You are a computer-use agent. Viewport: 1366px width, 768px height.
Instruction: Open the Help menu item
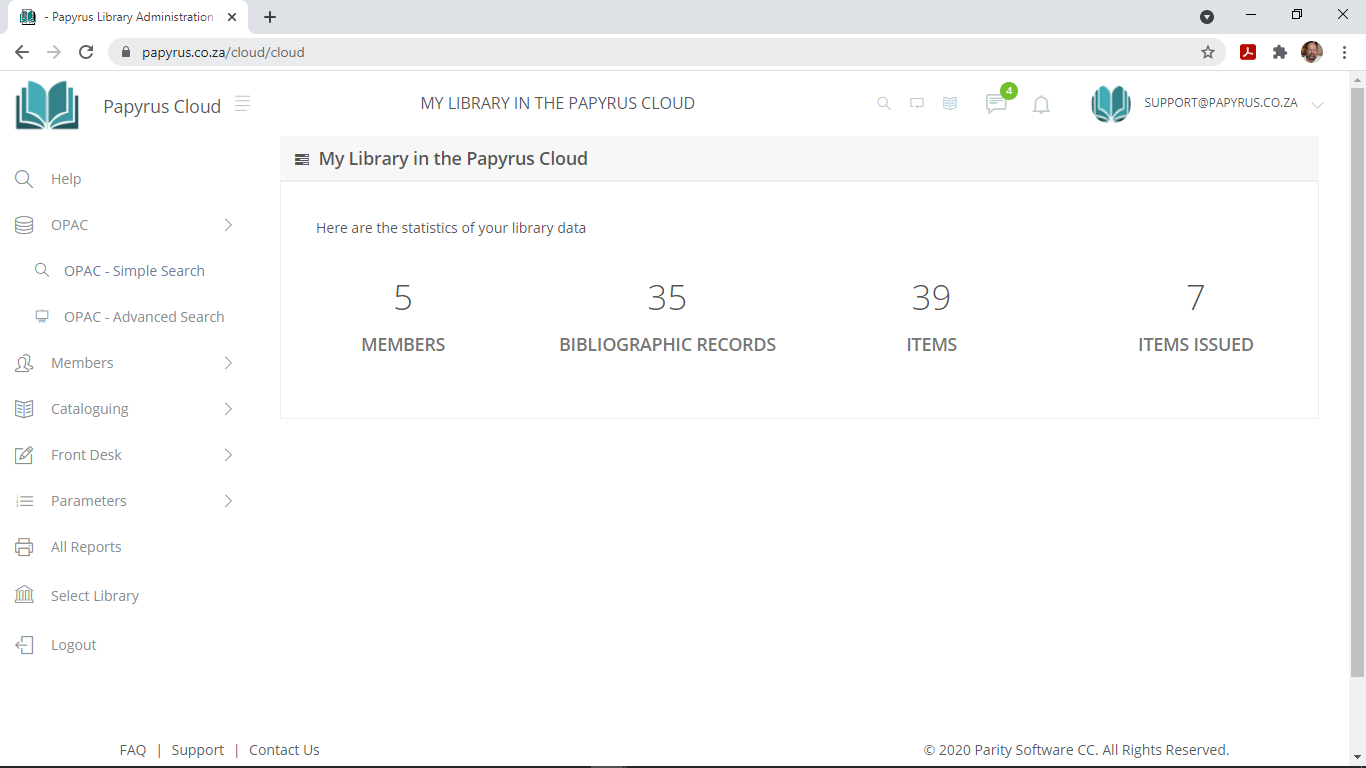tap(66, 179)
